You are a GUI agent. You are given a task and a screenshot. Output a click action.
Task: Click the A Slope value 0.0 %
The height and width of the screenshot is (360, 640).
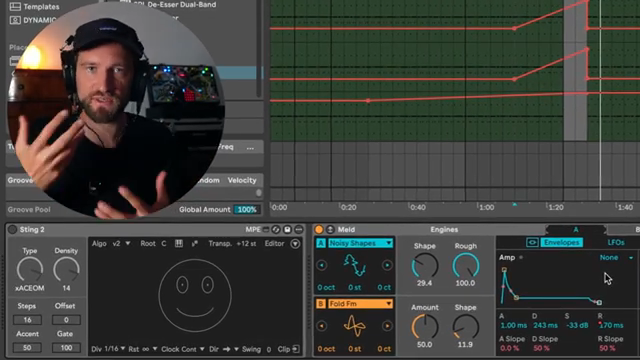tap(509, 348)
